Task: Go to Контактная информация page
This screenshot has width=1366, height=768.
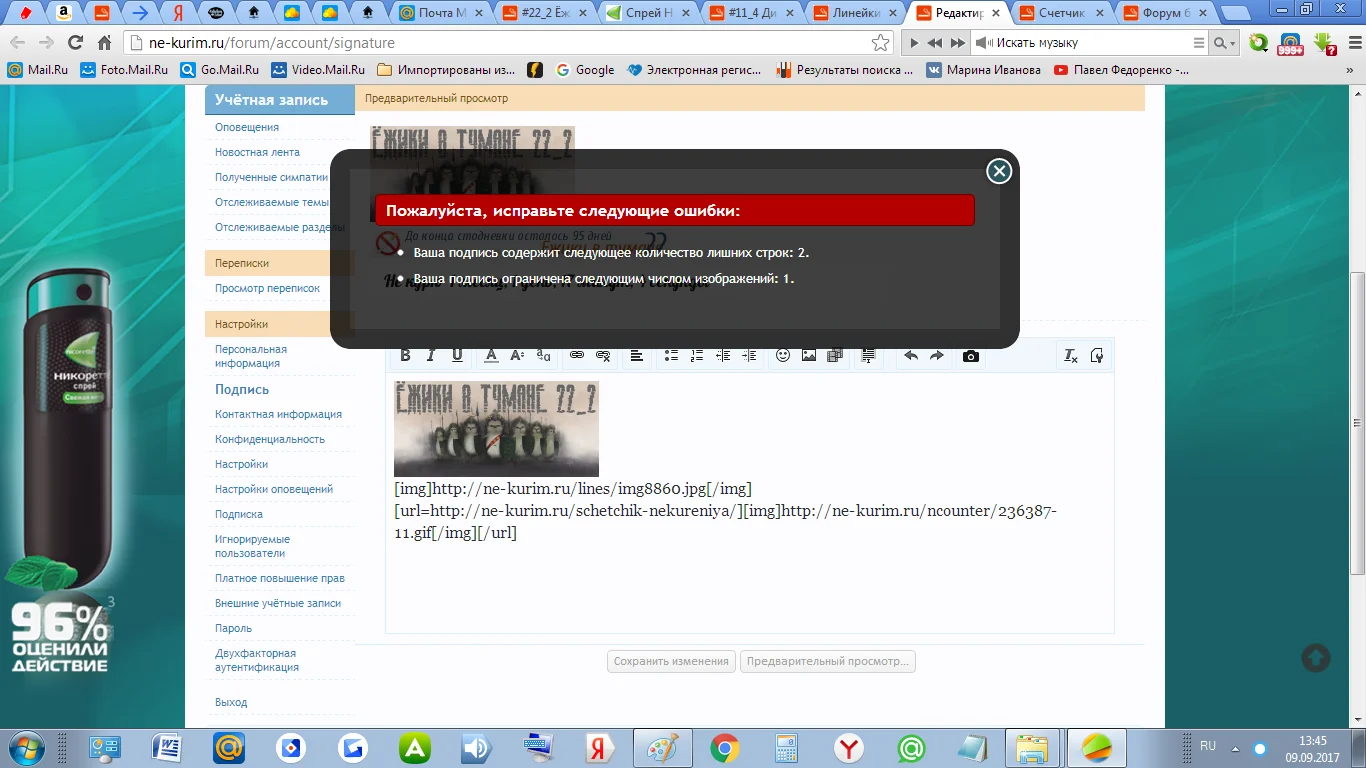Action: click(x=278, y=414)
